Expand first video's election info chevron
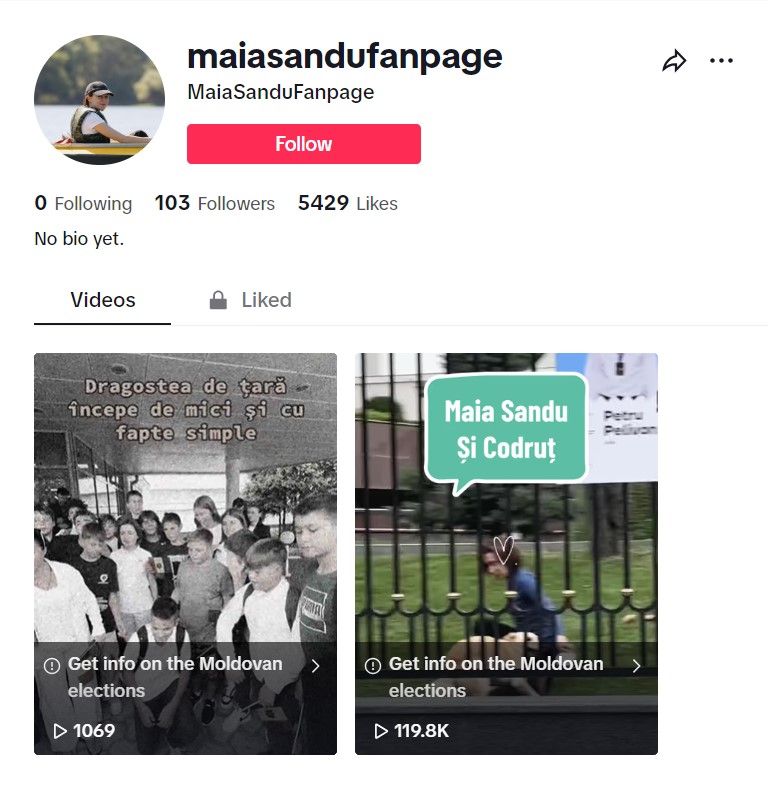 pos(316,666)
